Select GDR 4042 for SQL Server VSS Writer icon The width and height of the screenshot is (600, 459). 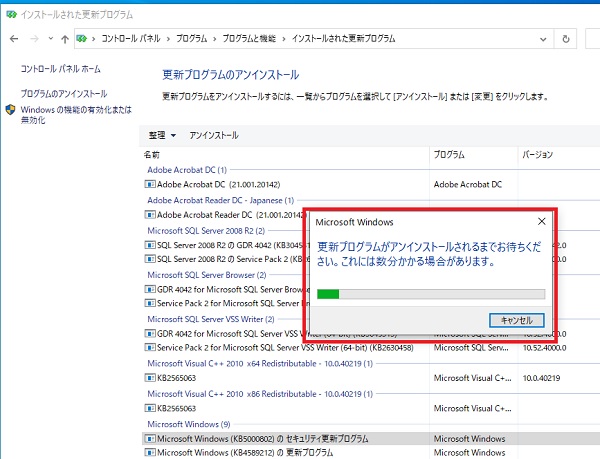click(150, 334)
